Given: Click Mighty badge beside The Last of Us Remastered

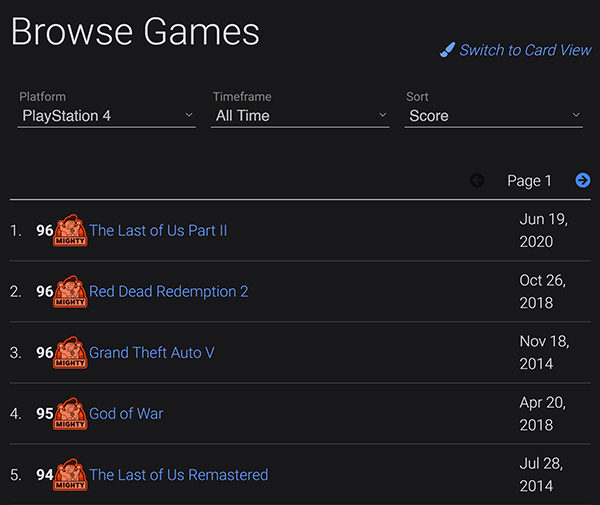Looking at the screenshot, I should click(70, 474).
